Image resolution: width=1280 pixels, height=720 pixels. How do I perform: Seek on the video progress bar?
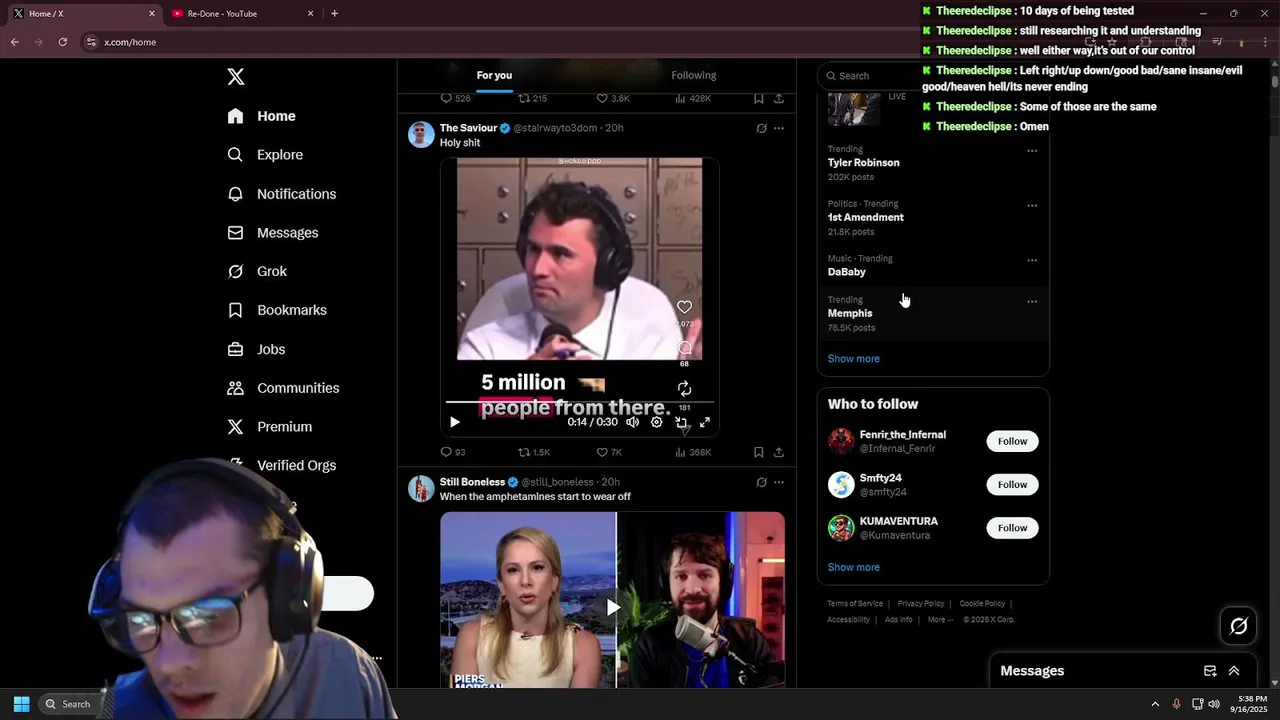(579, 402)
